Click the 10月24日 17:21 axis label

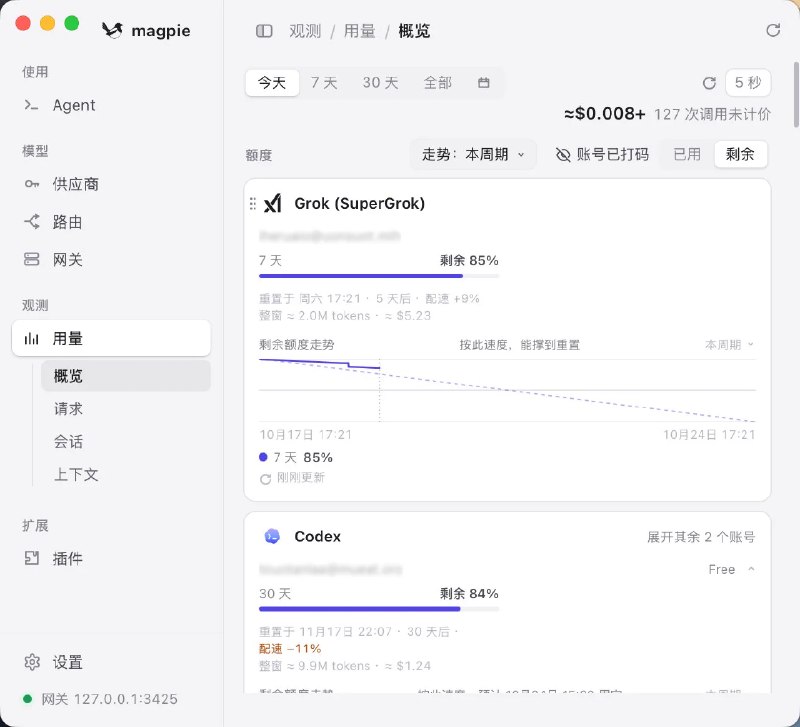coord(709,435)
